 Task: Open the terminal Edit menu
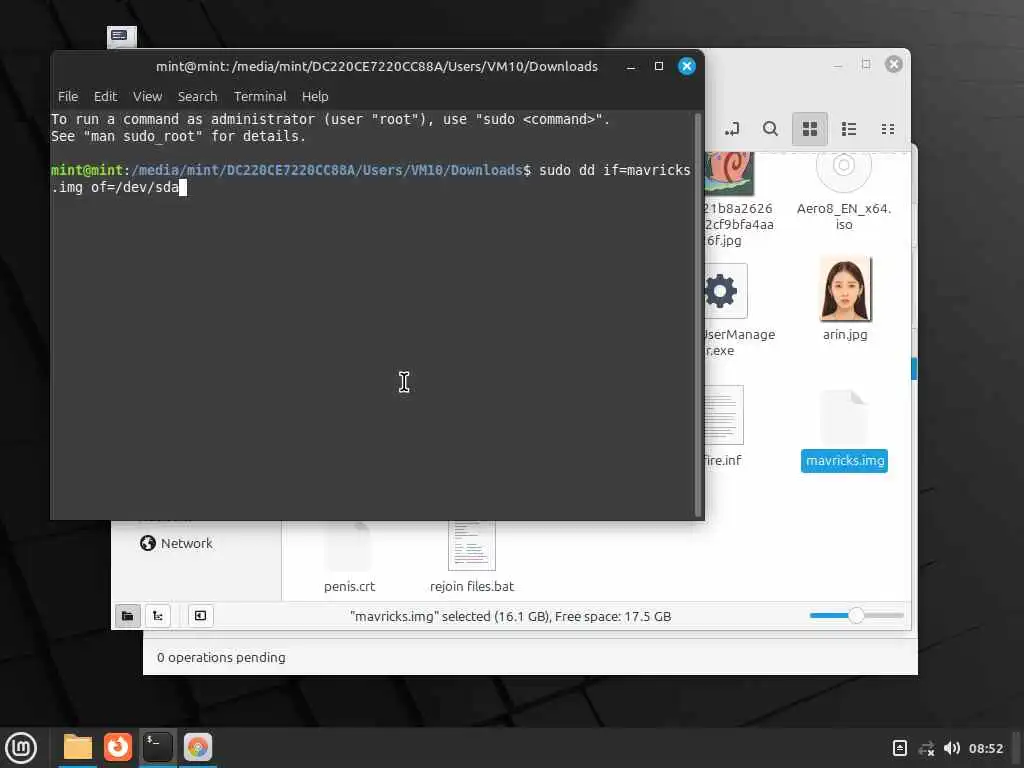click(x=105, y=97)
